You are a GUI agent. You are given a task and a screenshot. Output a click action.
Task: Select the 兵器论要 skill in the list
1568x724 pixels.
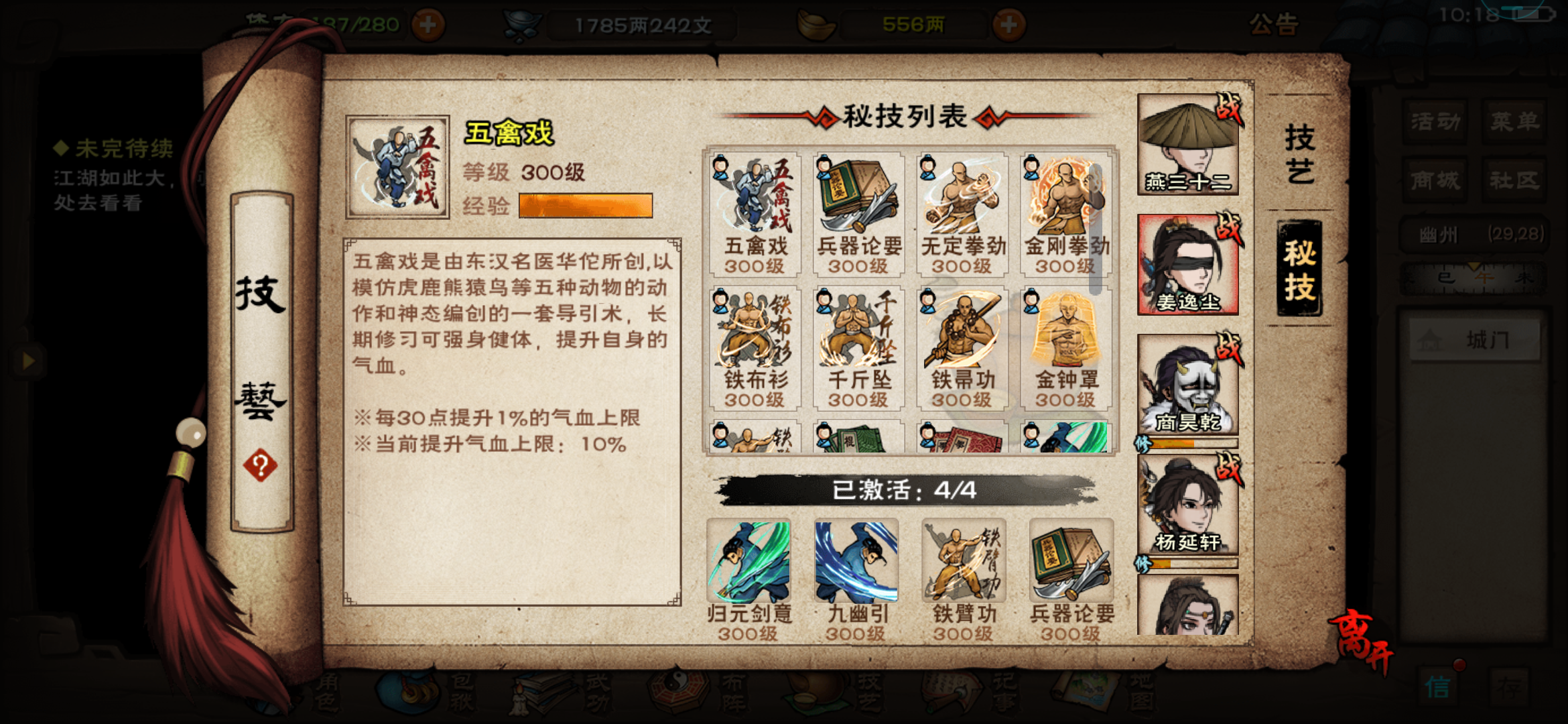tap(858, 215)
